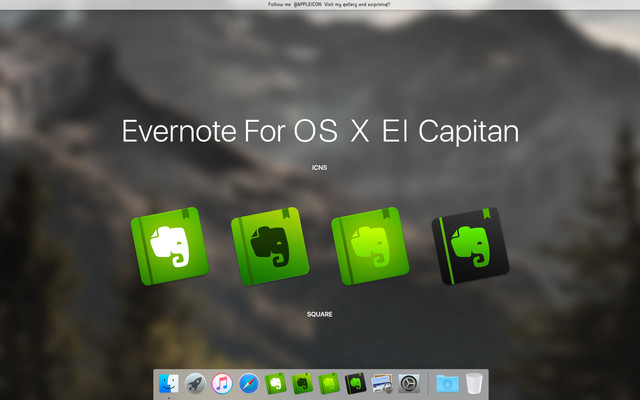Click the ICNS label
The width and height of the screenshot is (640, 400).
(x=320, y=167)
